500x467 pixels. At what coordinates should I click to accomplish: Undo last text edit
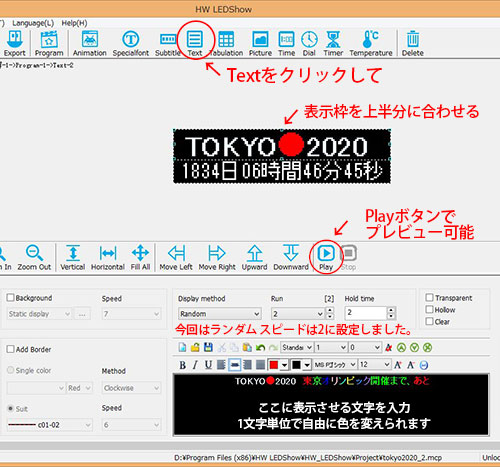(x=260, y=347)
